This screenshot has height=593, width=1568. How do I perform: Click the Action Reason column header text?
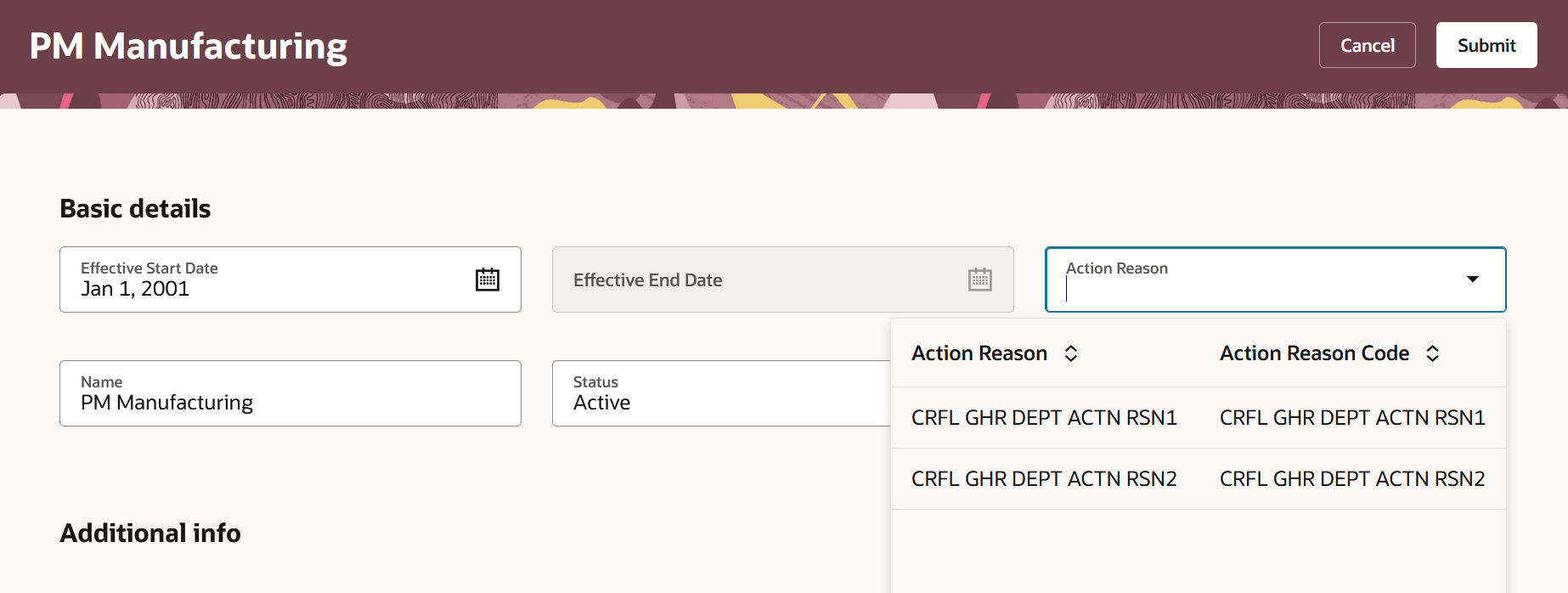point(979,353)
